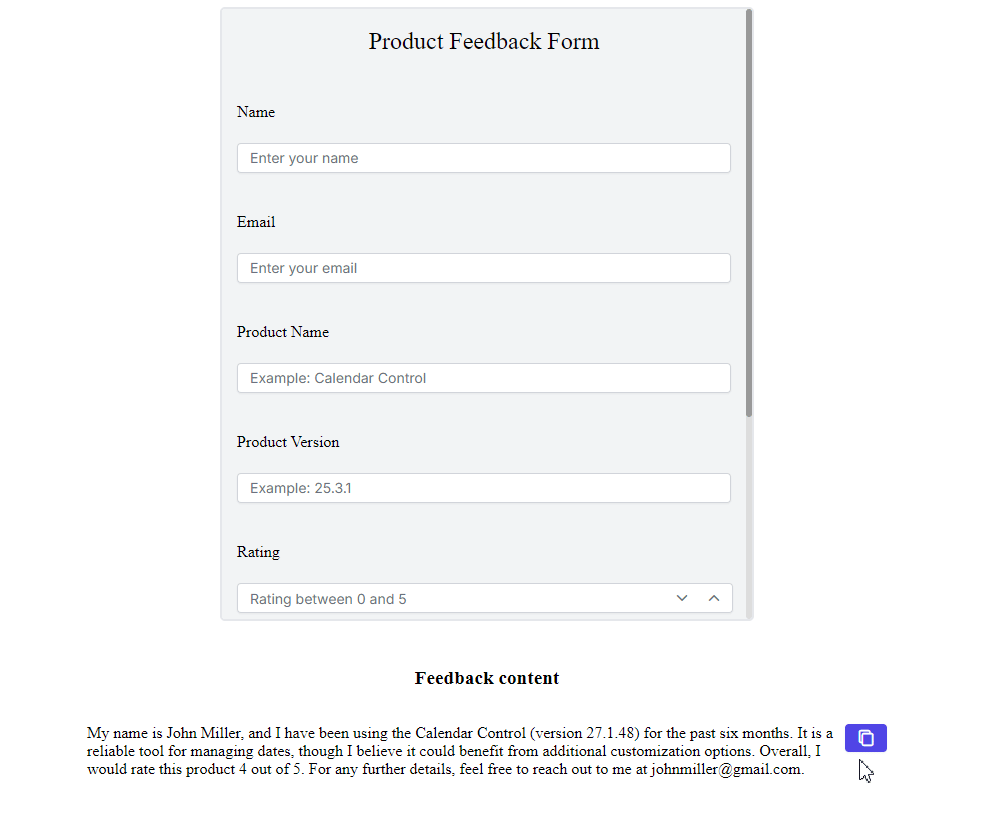Focus the 'Rating between 0 and 5' box
This screenshot has width=999, height=820.
pyautogui.click(x=454, y=599)
